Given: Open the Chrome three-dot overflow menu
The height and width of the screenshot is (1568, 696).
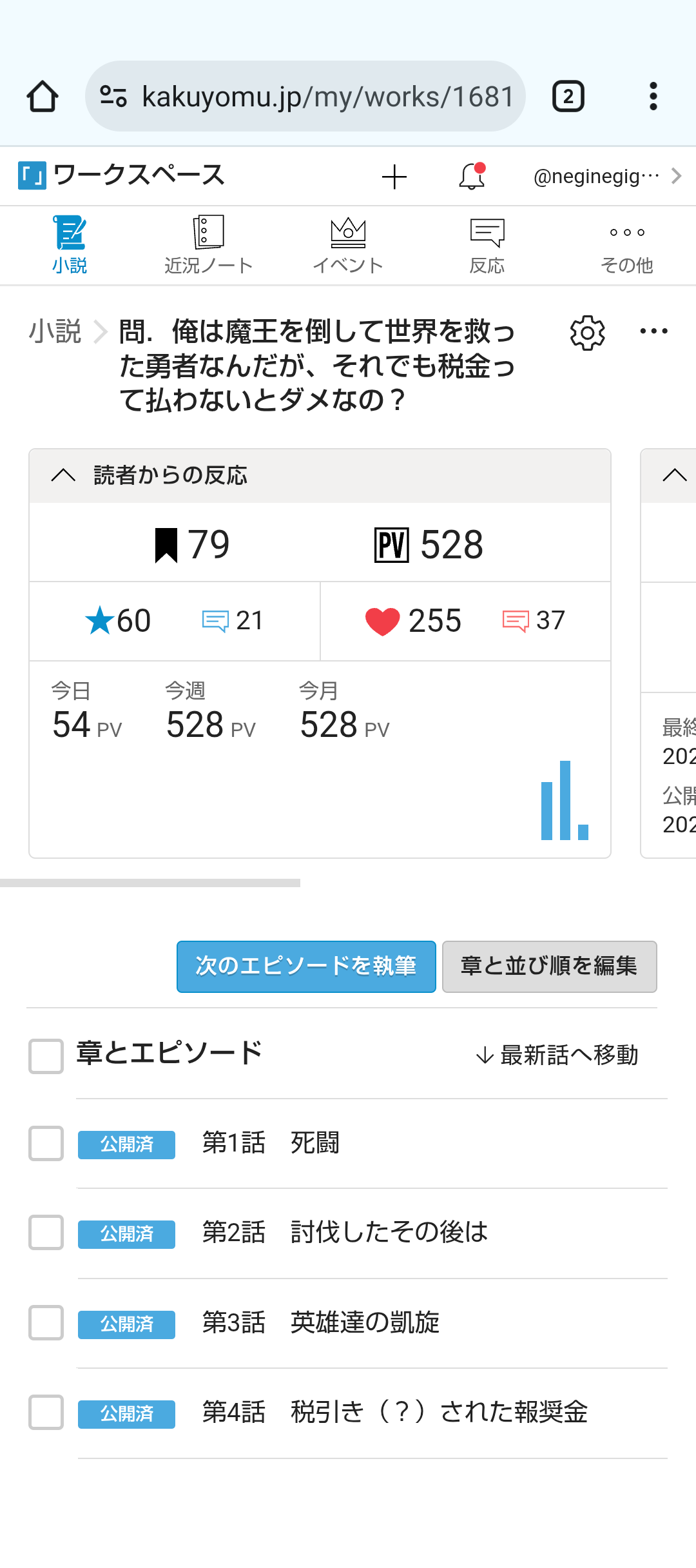Looking at the screenshot, I should (x=653, y=97).
